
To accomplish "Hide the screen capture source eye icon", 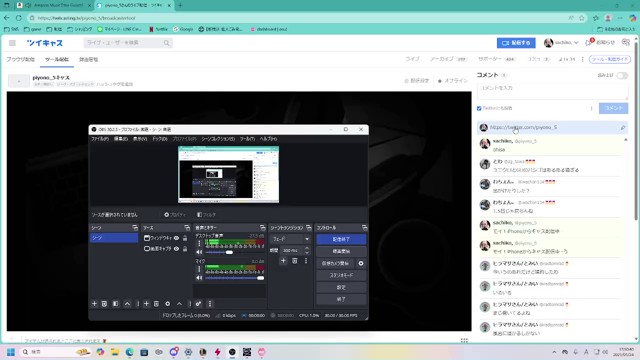I will [176, 249].
